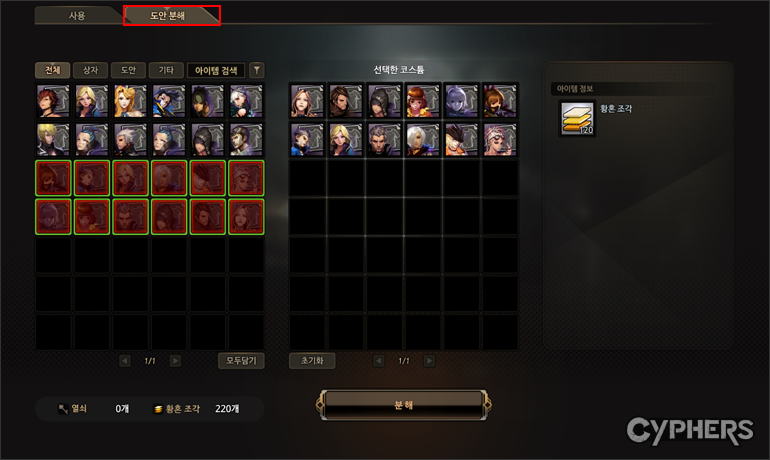Click the red-highlighted eyepatch costume in inventory
Viewport: 770px width, 460px height.
pos(246,178)
